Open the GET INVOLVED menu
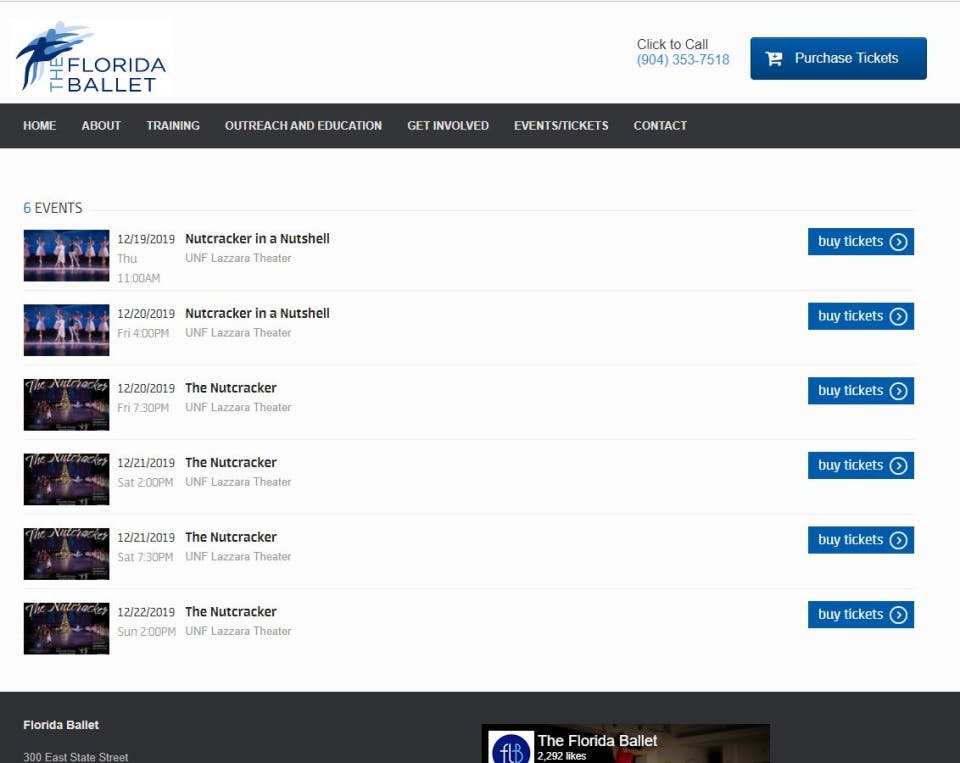The height and width of the screenshot is (763, 960). tap(448, 126)
